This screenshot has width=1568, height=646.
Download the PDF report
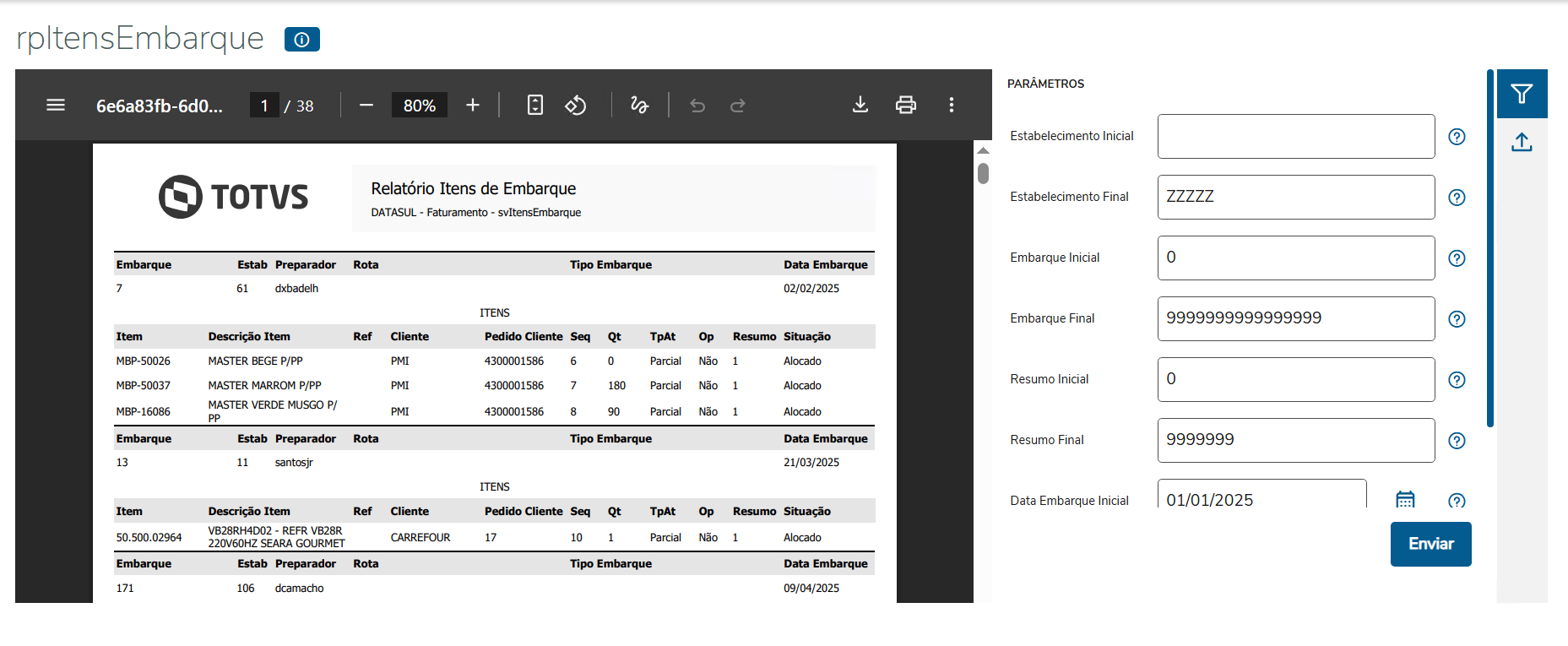pos(860,105)
